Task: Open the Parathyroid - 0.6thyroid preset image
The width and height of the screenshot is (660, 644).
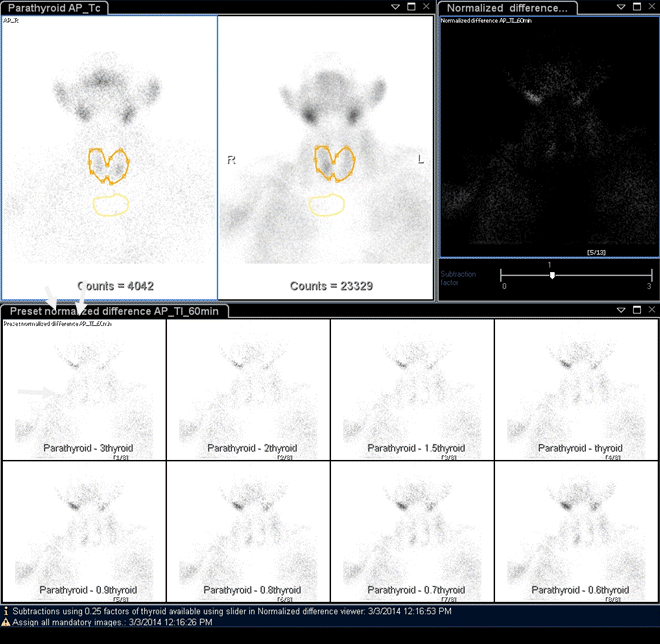Action: [x=576, y=531]
